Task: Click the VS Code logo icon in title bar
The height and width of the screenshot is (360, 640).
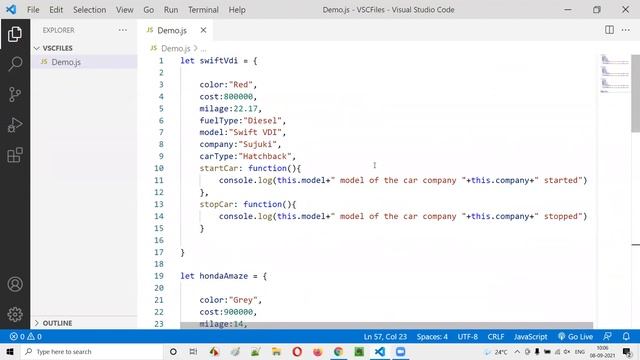Action: (11, 9)
